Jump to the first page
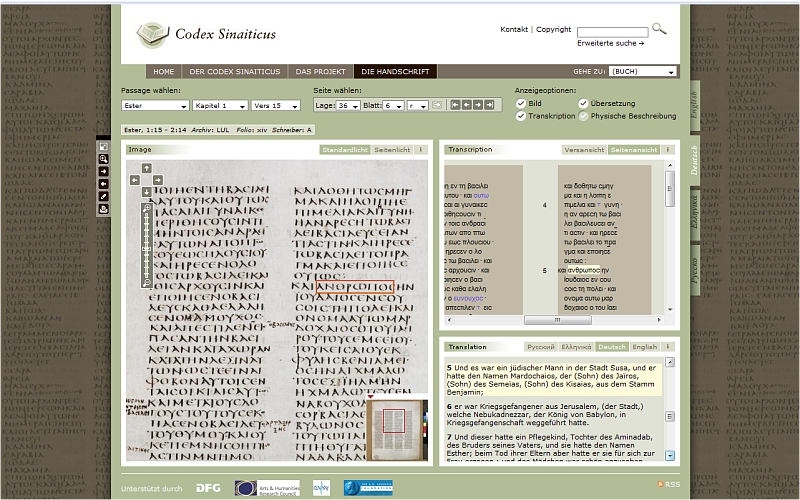The width and height of the screenshot is (800, 500). (x=455, y=105)
